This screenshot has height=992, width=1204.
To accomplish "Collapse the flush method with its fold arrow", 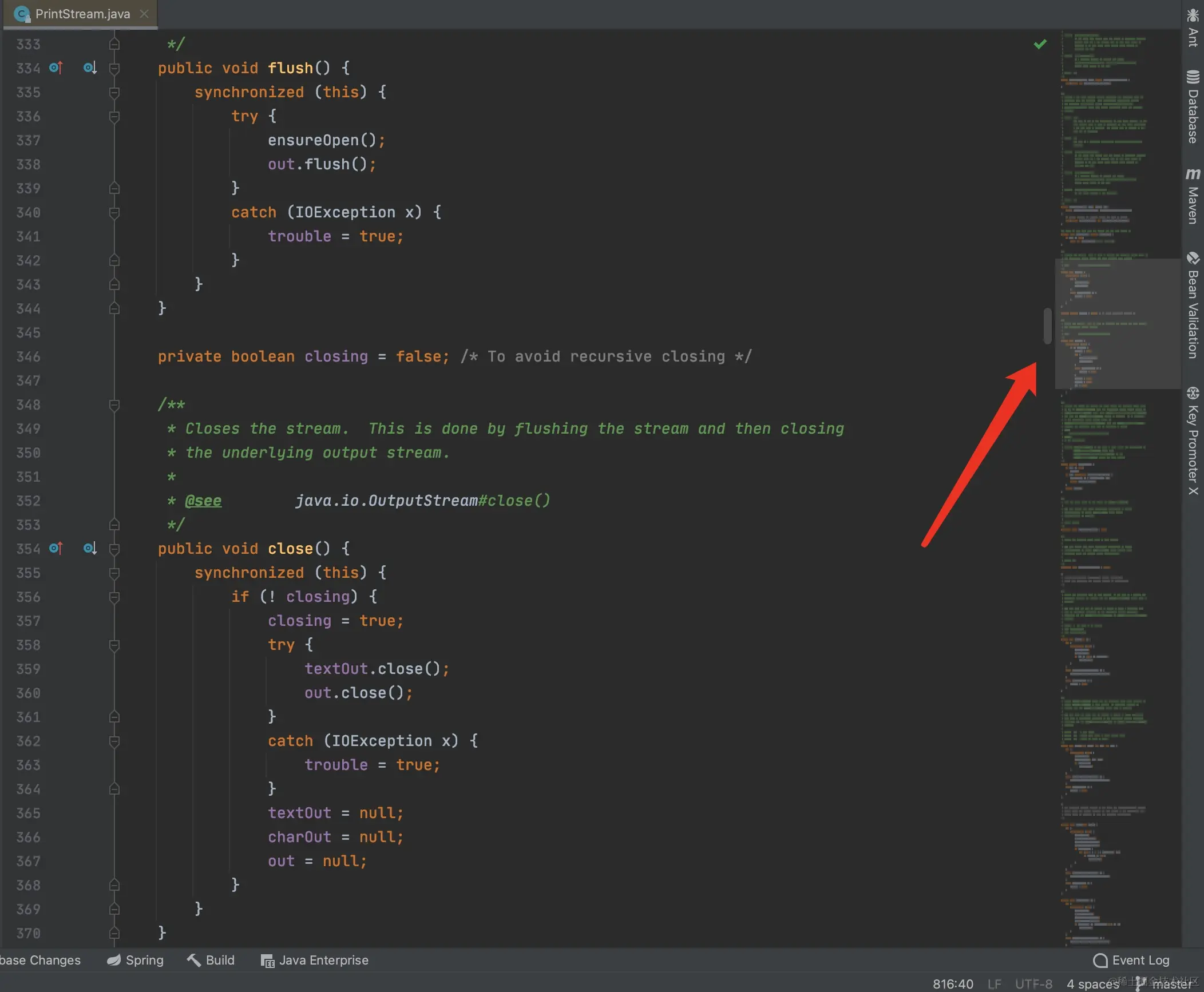I will click(114, 68).
